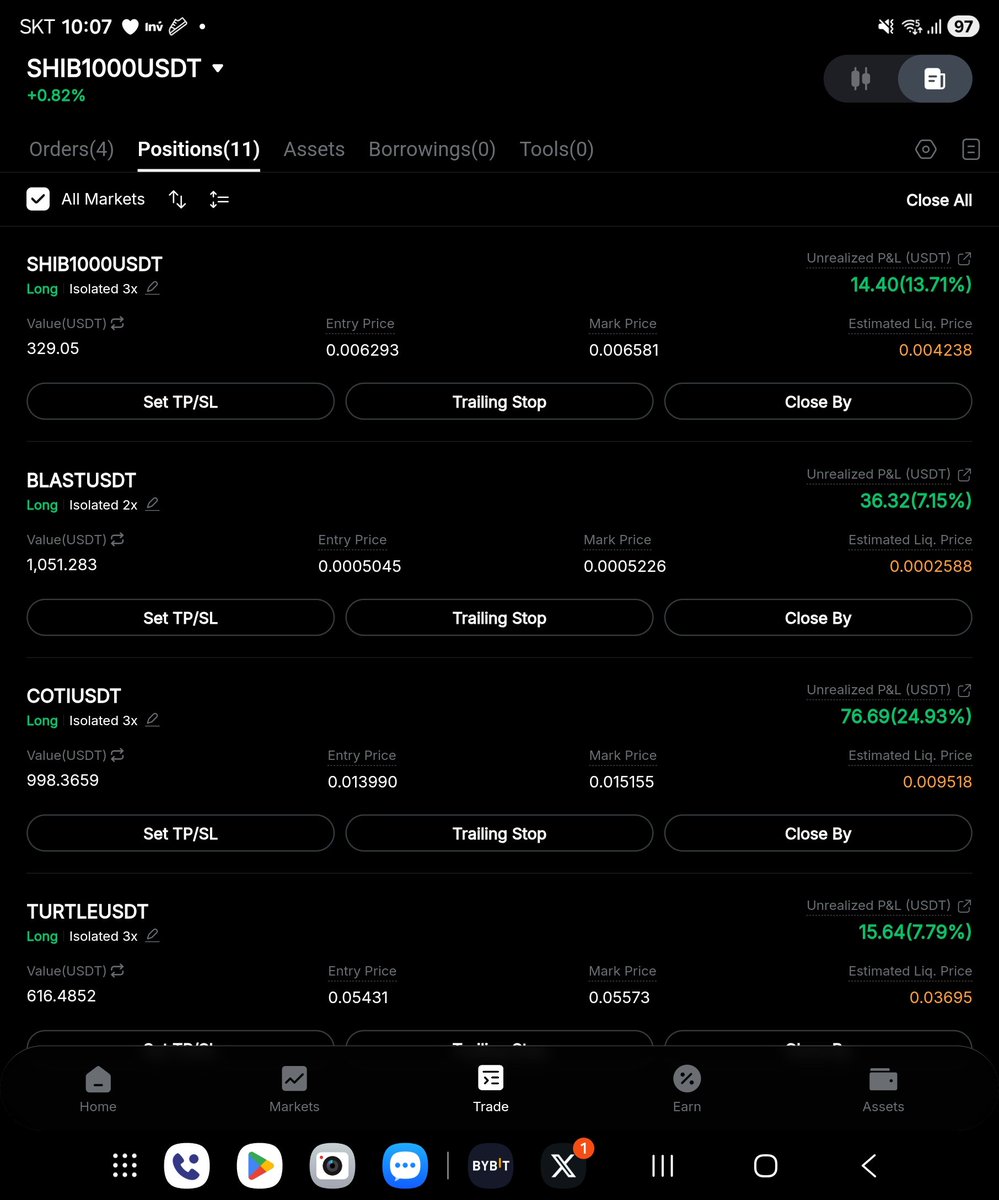Tap BLASTUSDT Estimated Liq. Price label
This screenshot has width=999, height=1200.
(910, 540)
